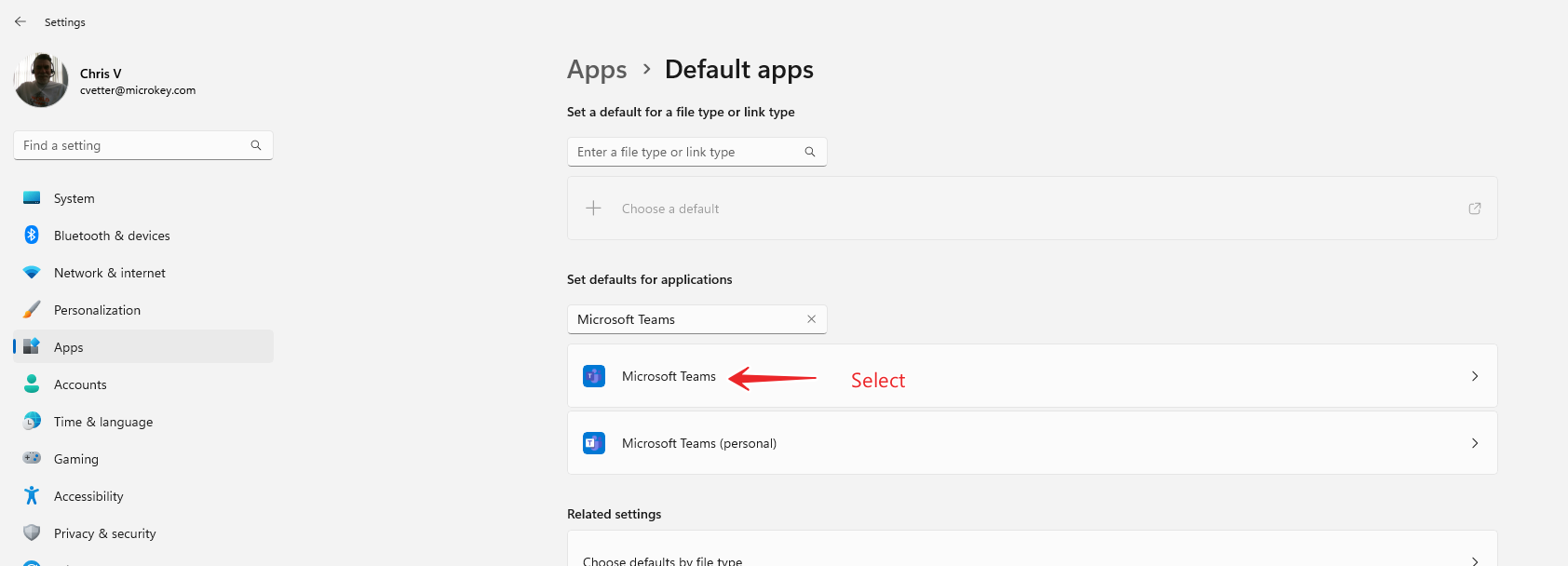Open the System category label
The width and height of the screenshot is (1568, 566).
74,198
